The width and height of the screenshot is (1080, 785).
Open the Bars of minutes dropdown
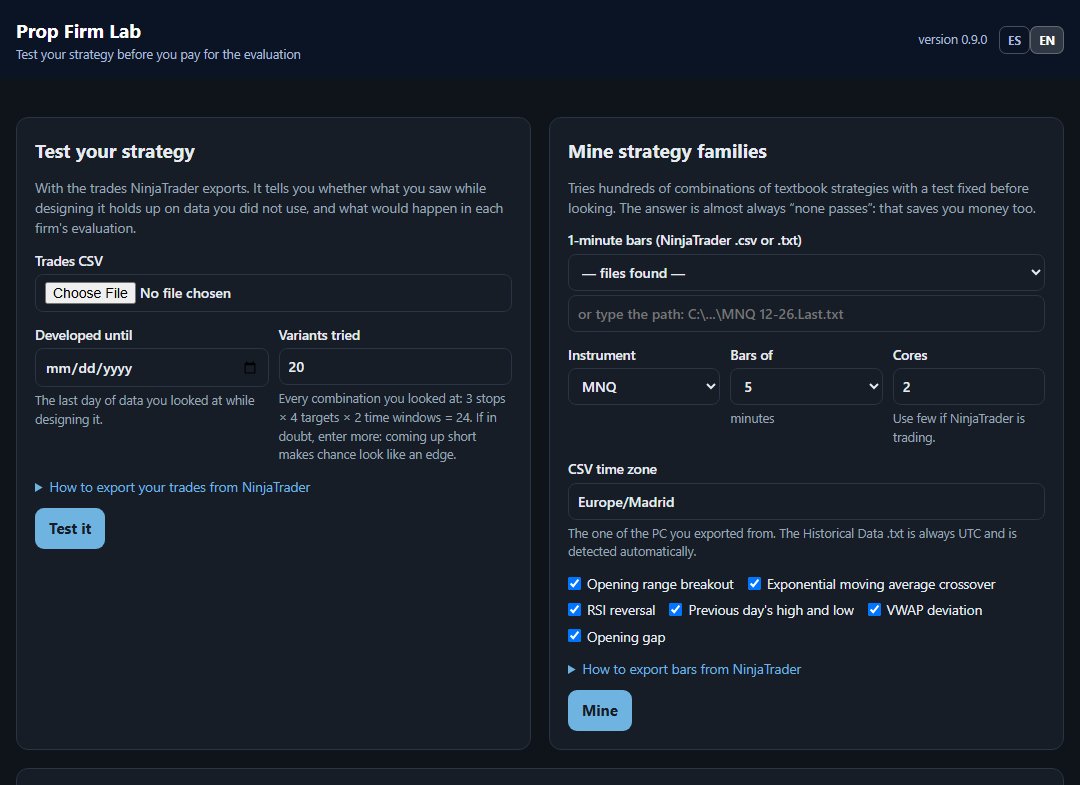tap(806, 387)
